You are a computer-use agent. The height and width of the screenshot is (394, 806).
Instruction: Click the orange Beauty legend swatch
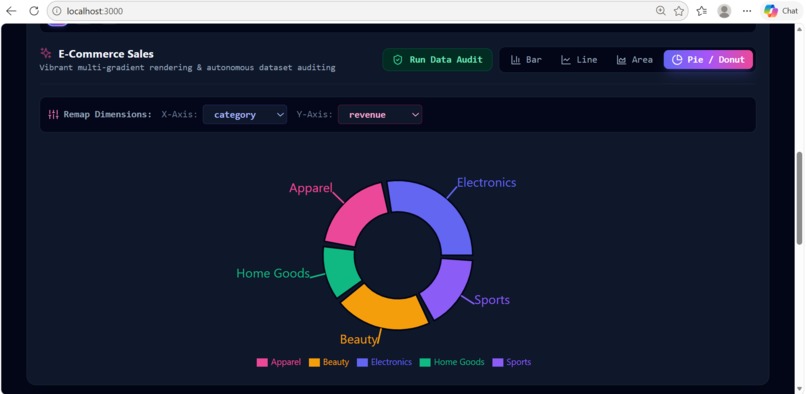click(314, 363)
